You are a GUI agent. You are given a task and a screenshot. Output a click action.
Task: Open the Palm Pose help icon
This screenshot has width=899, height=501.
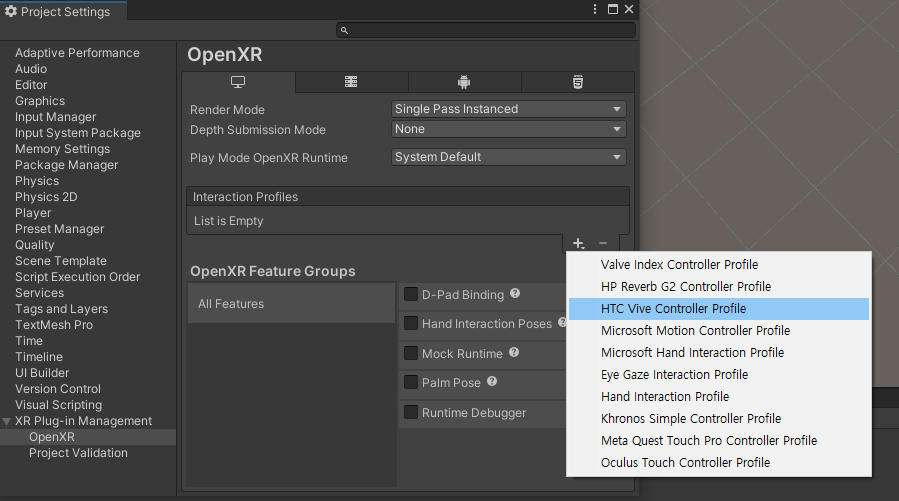click(x=492, y=381)
